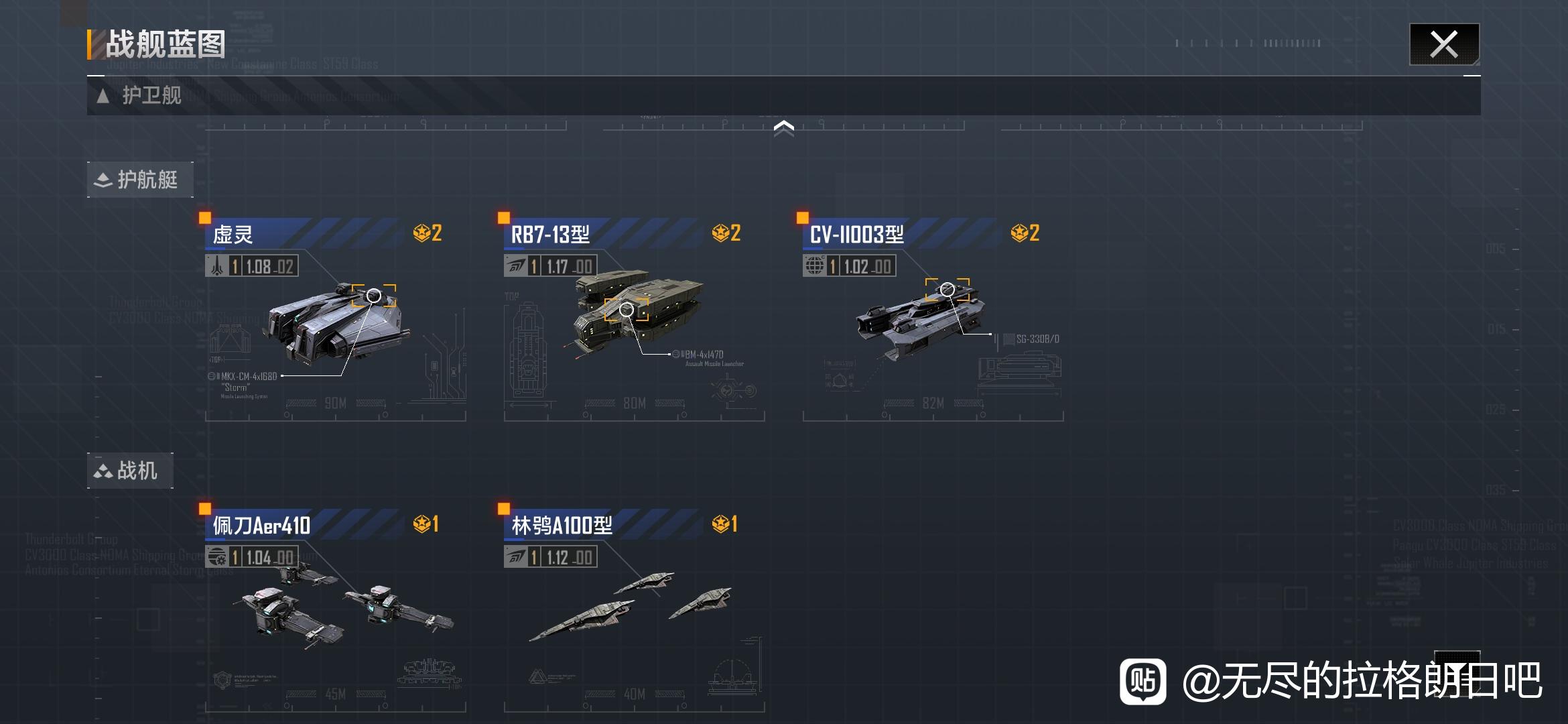Click the manufacturer icon under RB7-13型
Screen dimensions: 1568x724
[515, 266]
